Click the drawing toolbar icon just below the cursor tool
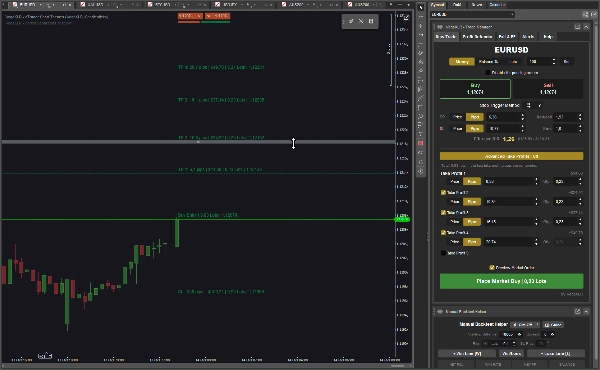 point(421,16)
